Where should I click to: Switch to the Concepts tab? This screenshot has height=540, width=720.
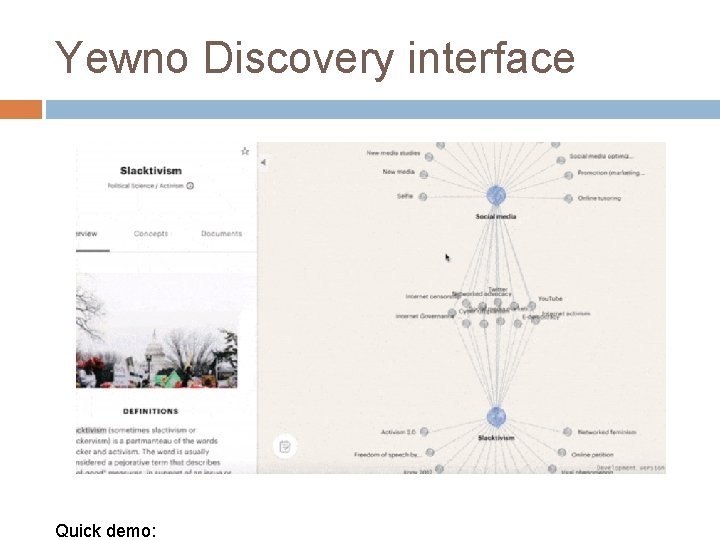click(151, 233)
